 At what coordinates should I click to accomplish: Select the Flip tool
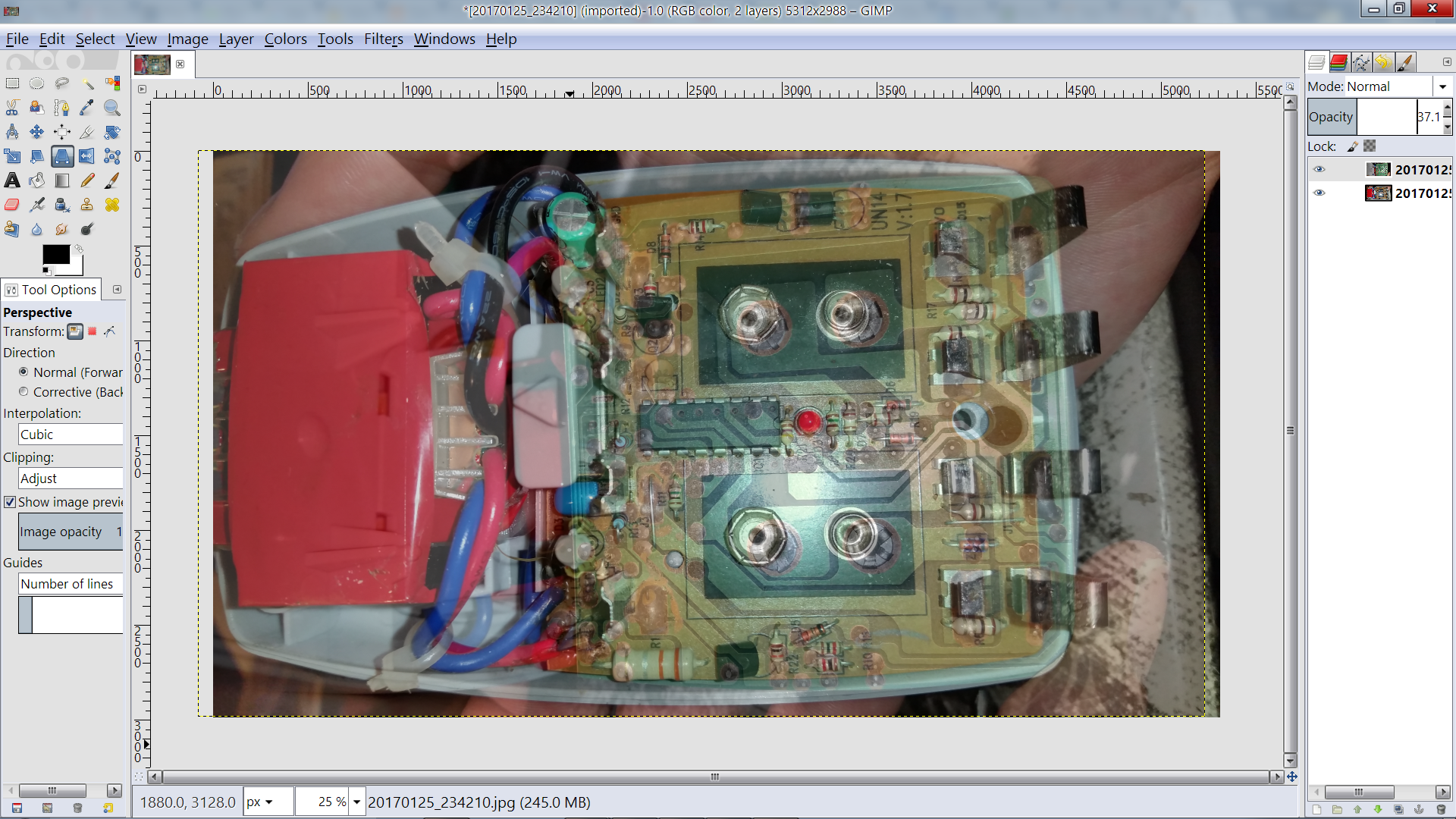point(87,156)
